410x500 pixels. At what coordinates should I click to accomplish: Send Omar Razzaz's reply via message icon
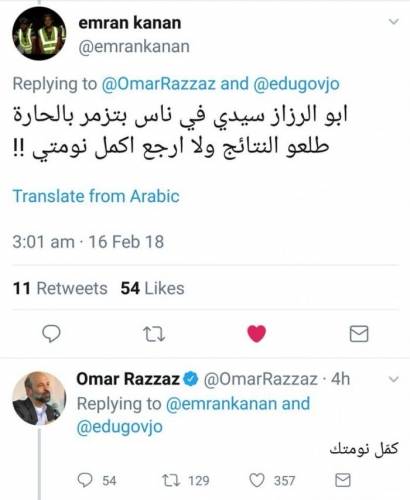(x=343, y=480)
